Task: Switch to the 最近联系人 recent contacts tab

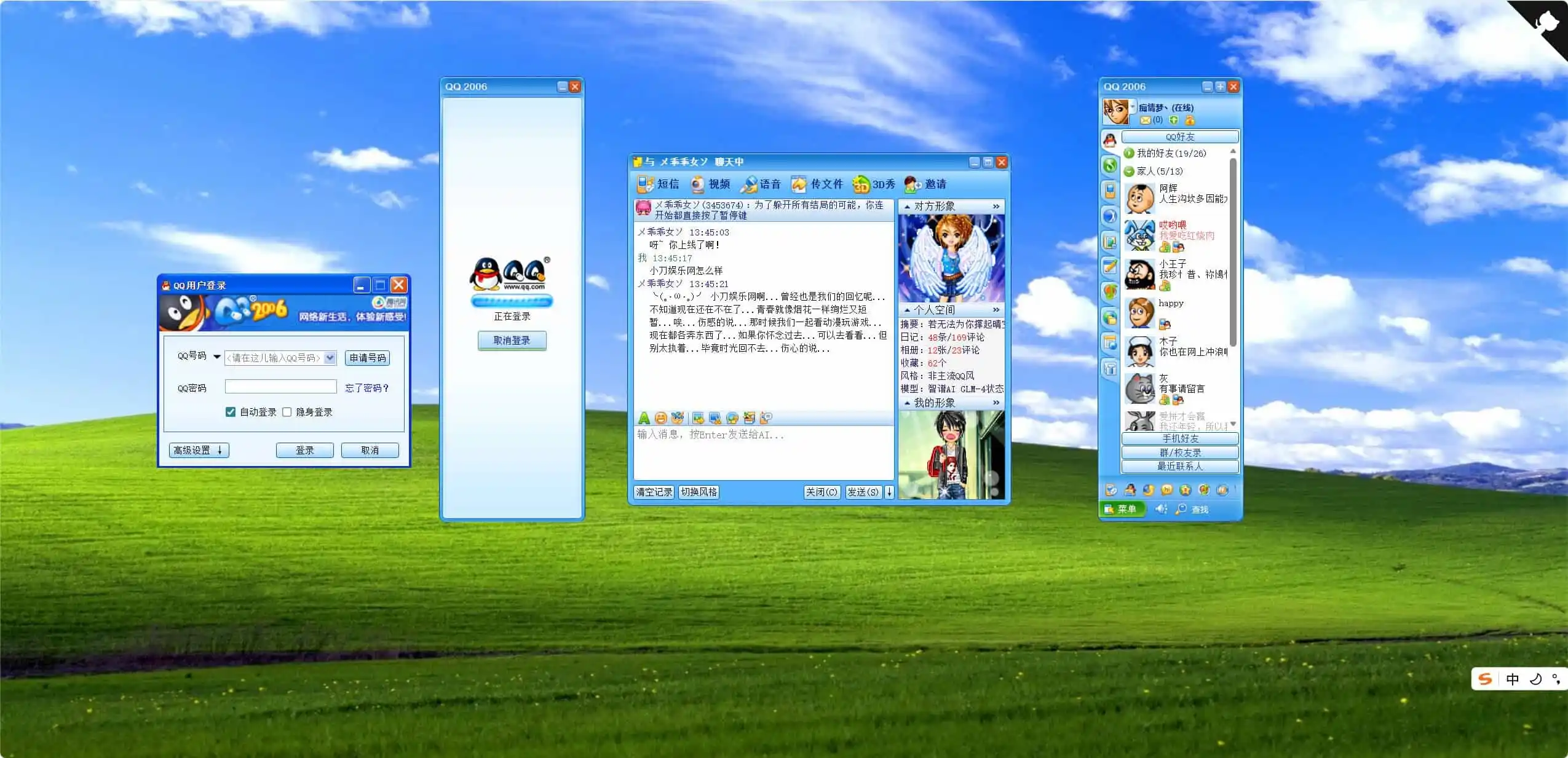Action: click(x=1180, y=466)
